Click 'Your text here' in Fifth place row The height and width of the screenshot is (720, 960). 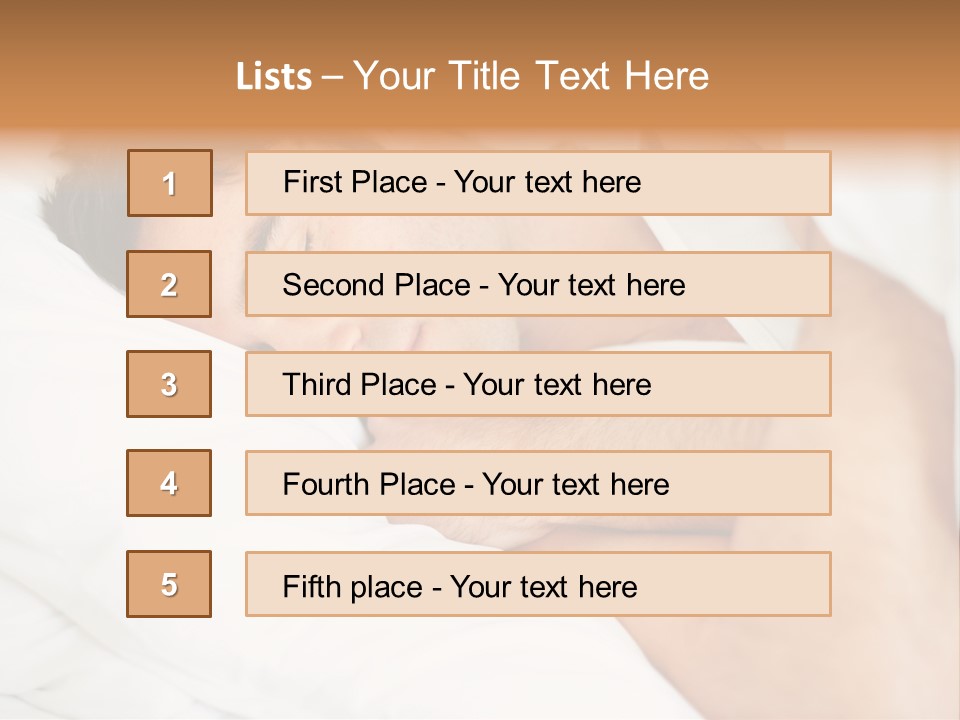[543, 586]
